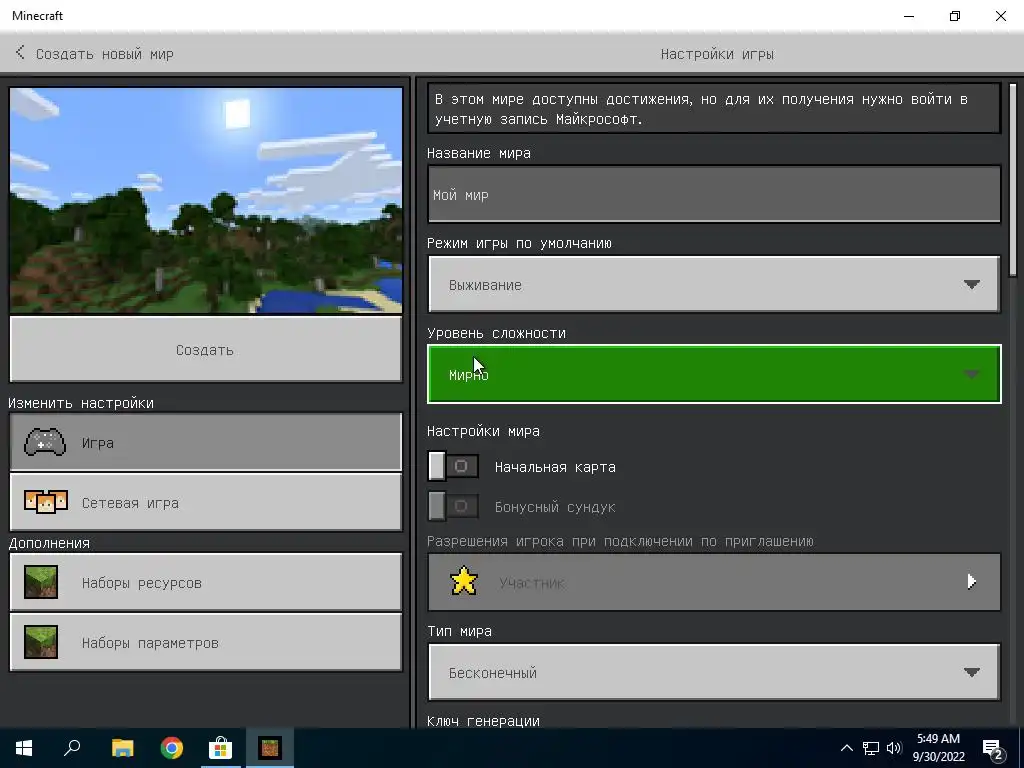The width and height of the screenshot is (1024, 768).
Task: Click the right arrow on Участник row
Action: pos(972,581)
